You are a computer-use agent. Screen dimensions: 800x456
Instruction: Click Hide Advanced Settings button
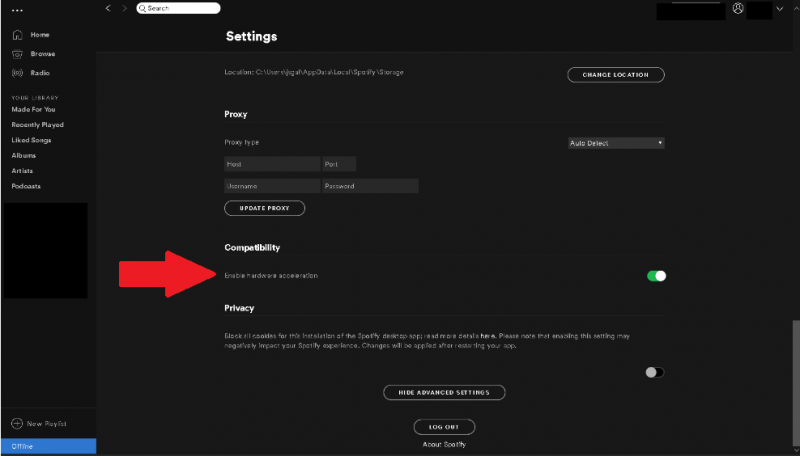[444, 393]
